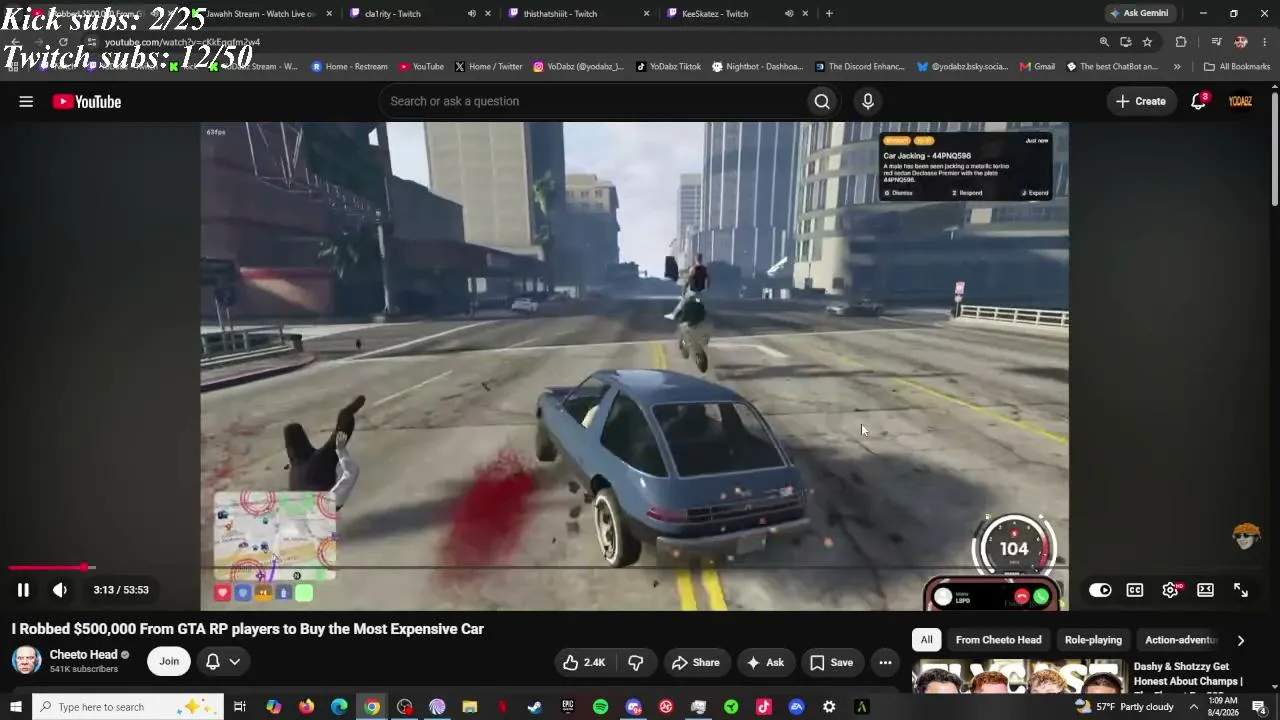Open Windows Settings gear on taskbar
The width and height of the screenshot is (1280, 720).
pyautogui.click(x=829, y=707)
